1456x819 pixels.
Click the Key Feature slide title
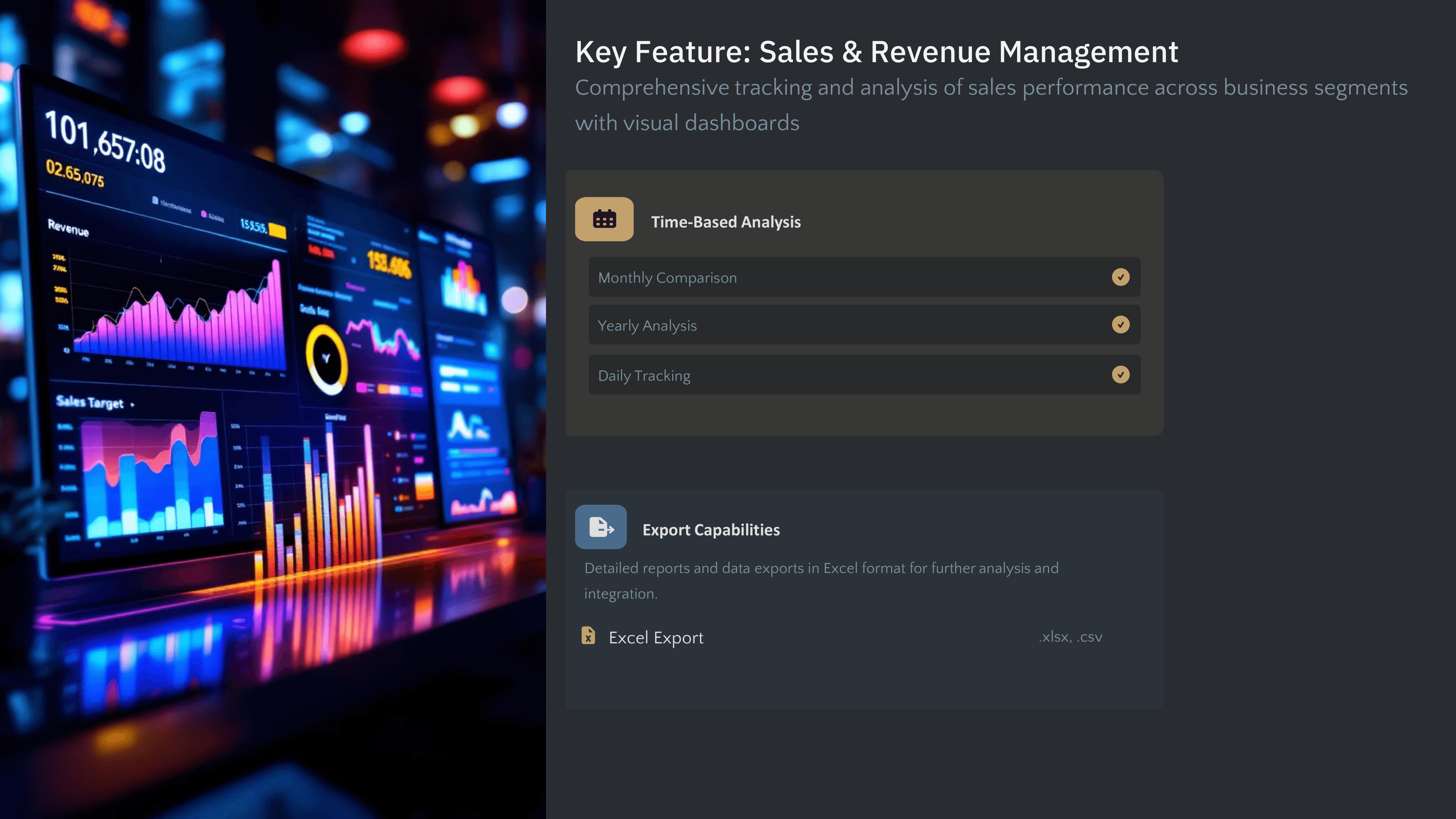tap(876, 52)
